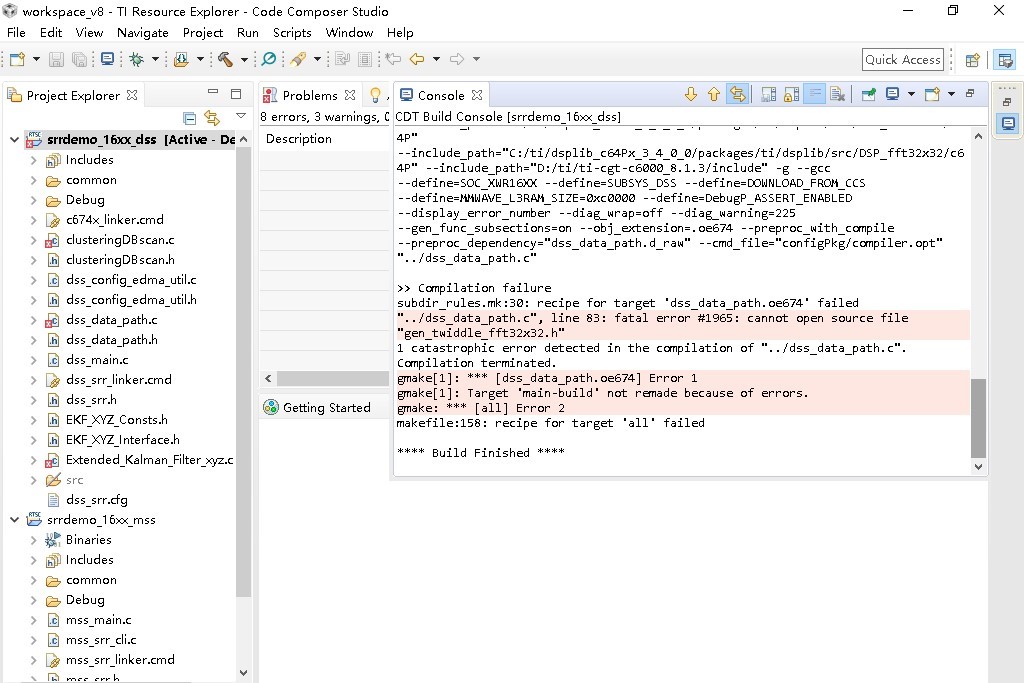Viewport: 1024px width, 683px height.
Task: Open the File menu
Action: click(16, 33)
